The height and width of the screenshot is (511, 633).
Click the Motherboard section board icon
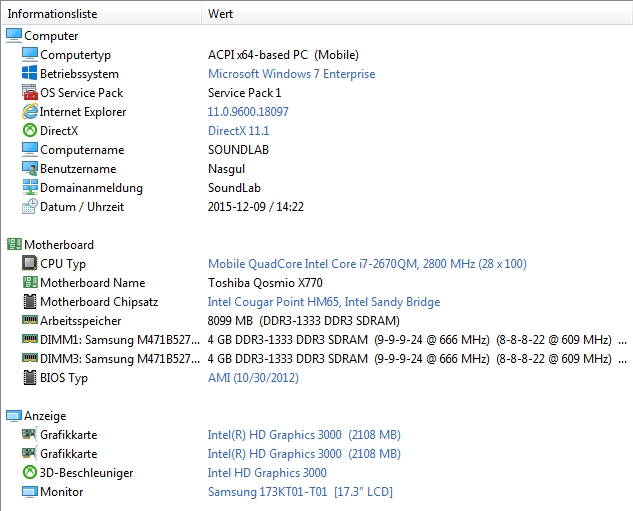(x=14, y=244)
